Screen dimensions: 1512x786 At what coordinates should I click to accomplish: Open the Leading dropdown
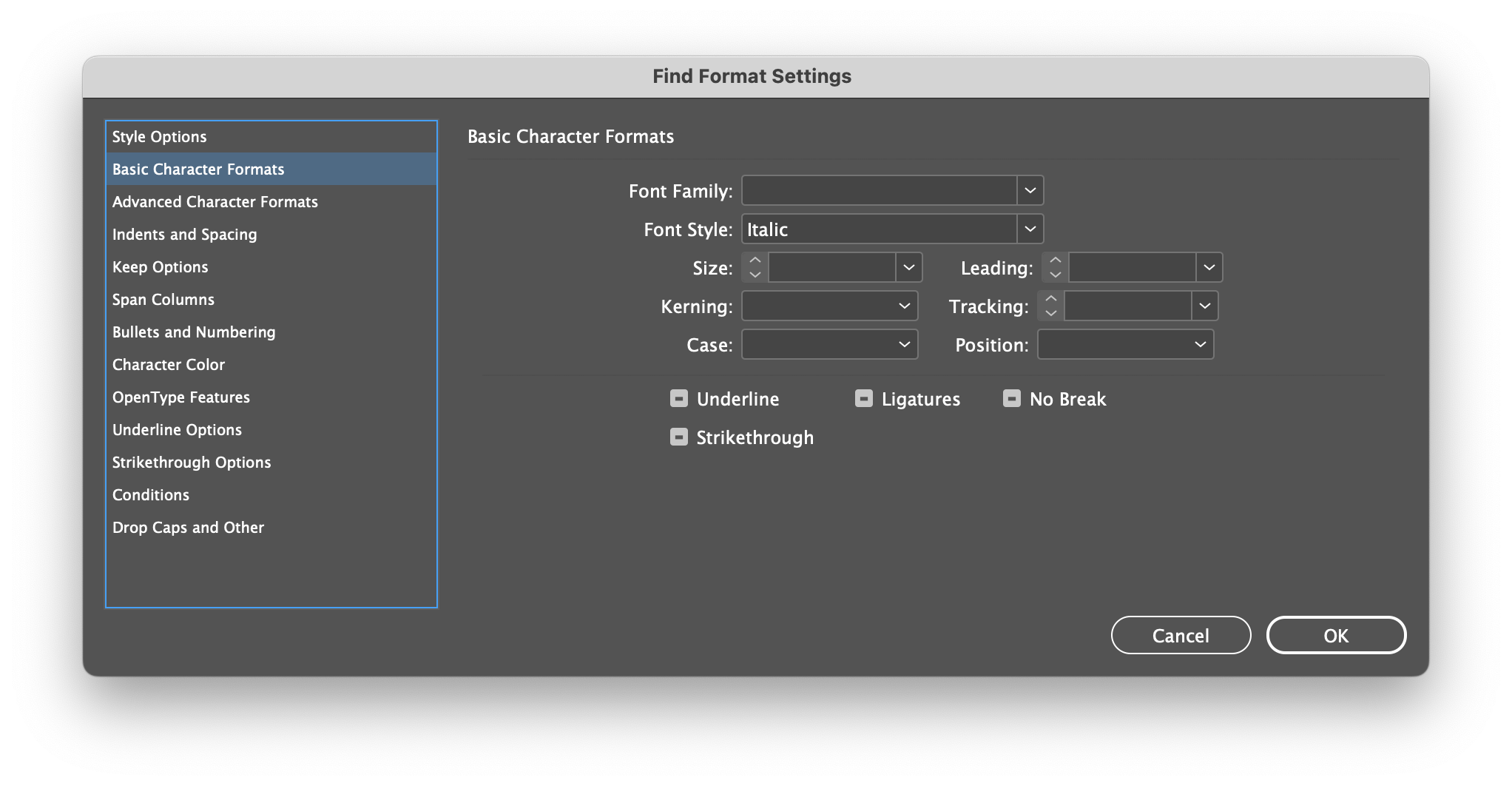coord(1209,267)
